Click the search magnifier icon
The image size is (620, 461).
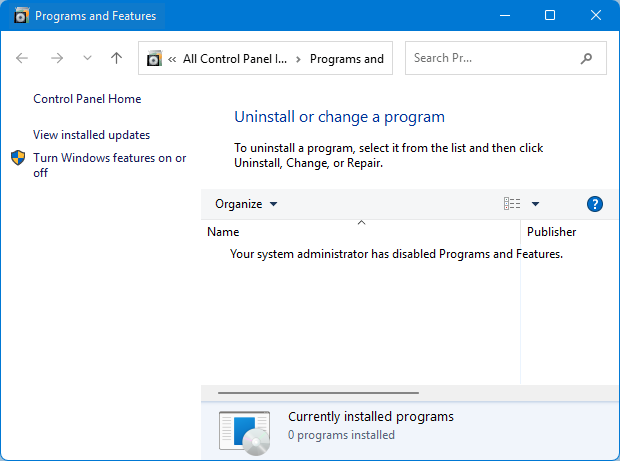pyautogui.click(x=586, y=59)
